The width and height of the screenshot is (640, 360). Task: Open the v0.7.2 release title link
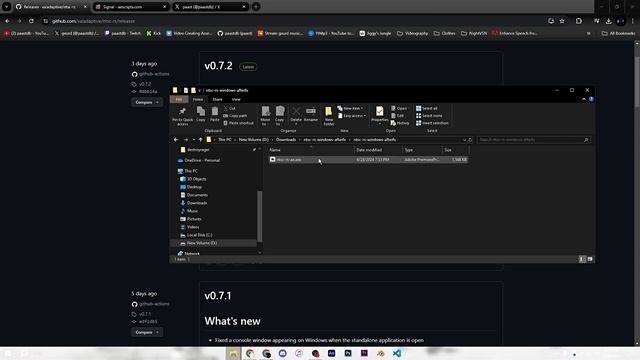218,66
